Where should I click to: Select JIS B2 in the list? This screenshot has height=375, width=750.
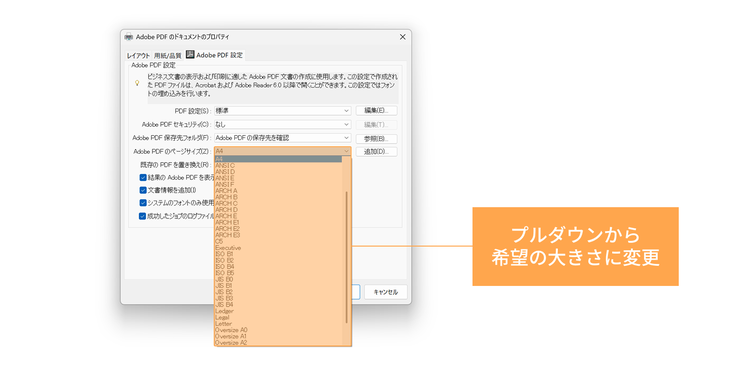(278, 292)
